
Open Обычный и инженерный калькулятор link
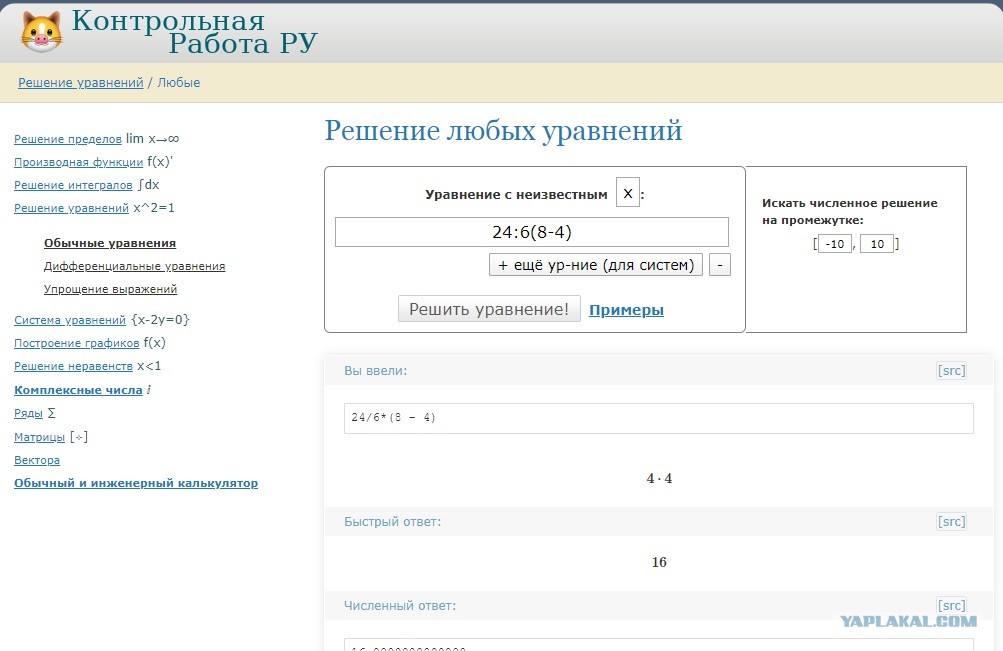coord(136,483)
